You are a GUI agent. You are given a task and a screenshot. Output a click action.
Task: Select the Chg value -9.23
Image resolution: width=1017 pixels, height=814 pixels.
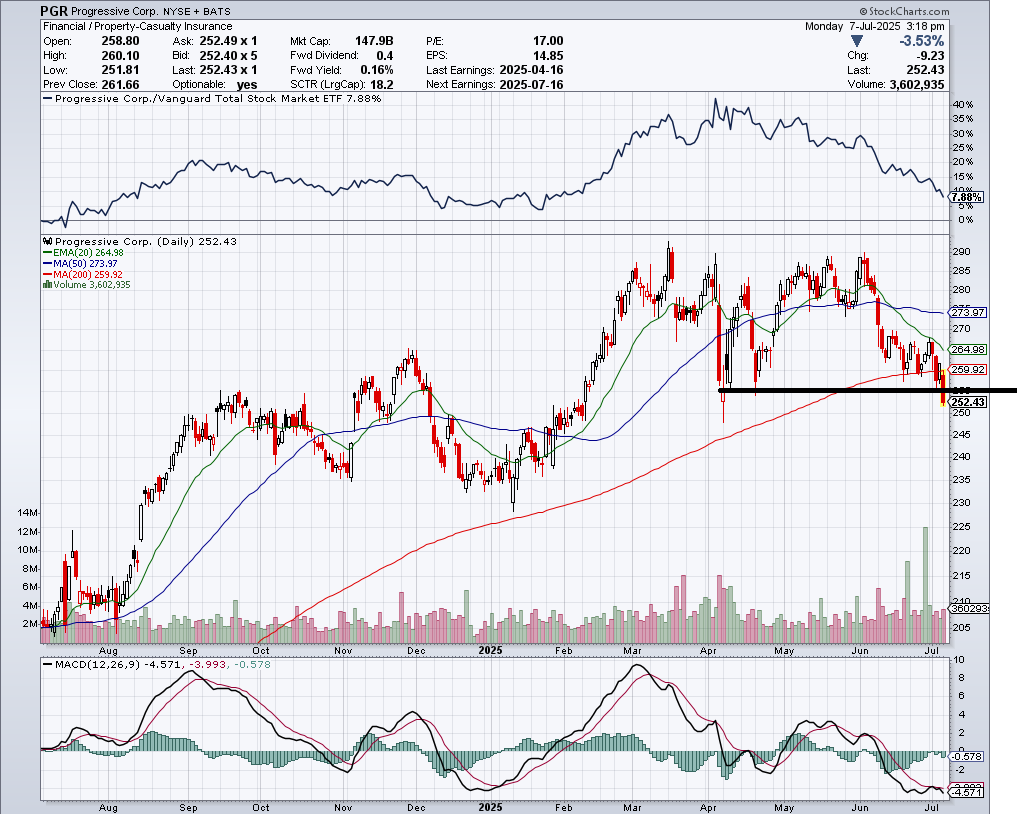point(930,56)
